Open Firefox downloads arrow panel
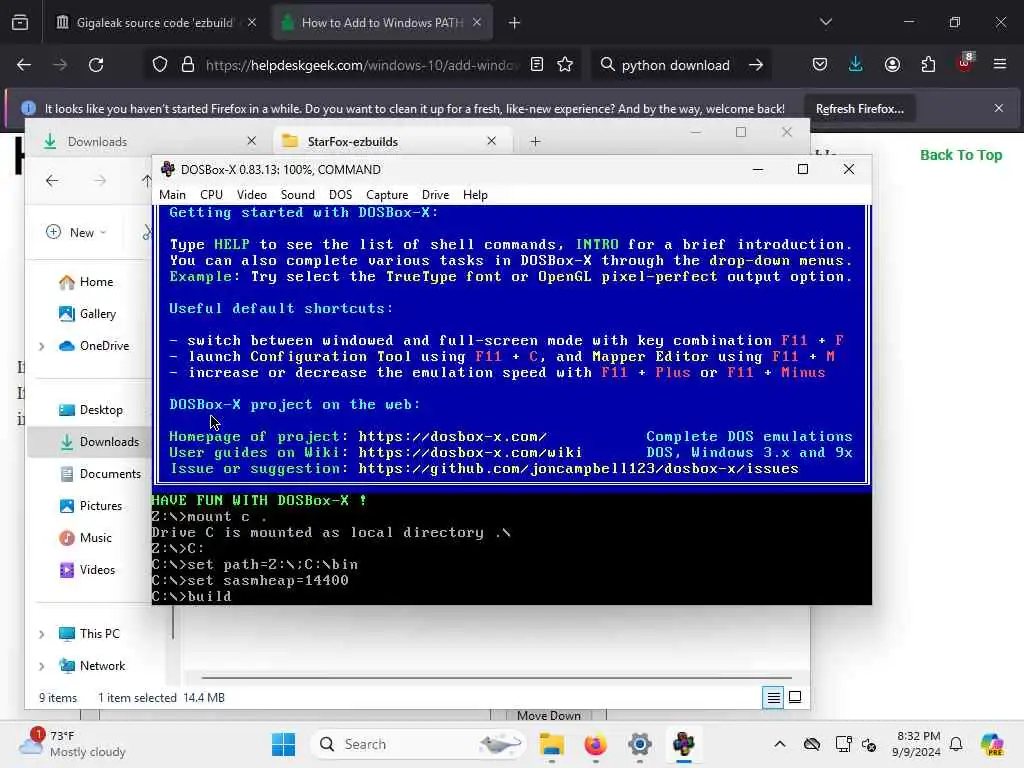The height and width of the screenshot is (768, 1024). click(x=856, y=65)
